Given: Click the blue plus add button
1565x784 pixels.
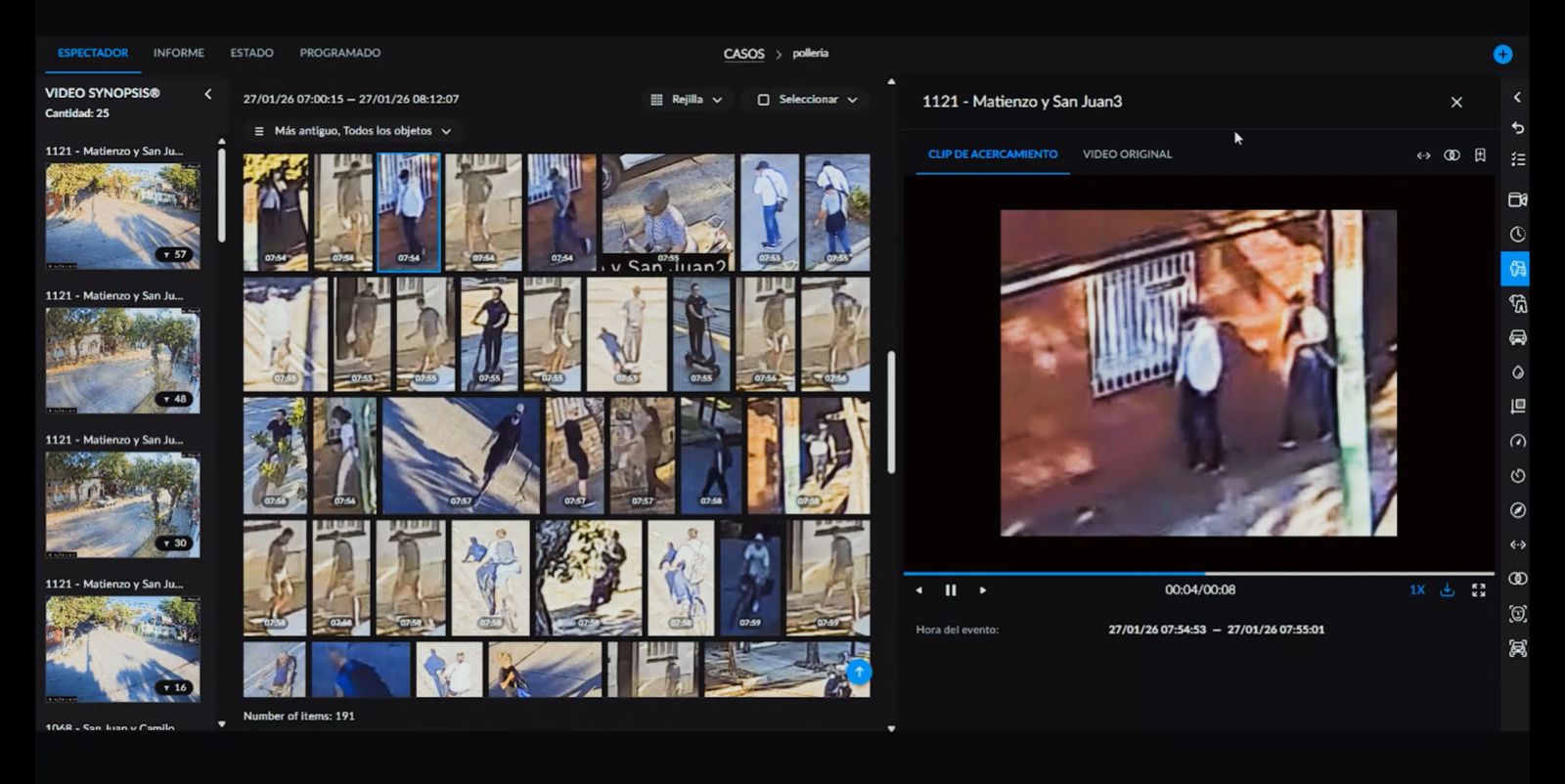Looking at the screenshot, I should pos(1502,55).
